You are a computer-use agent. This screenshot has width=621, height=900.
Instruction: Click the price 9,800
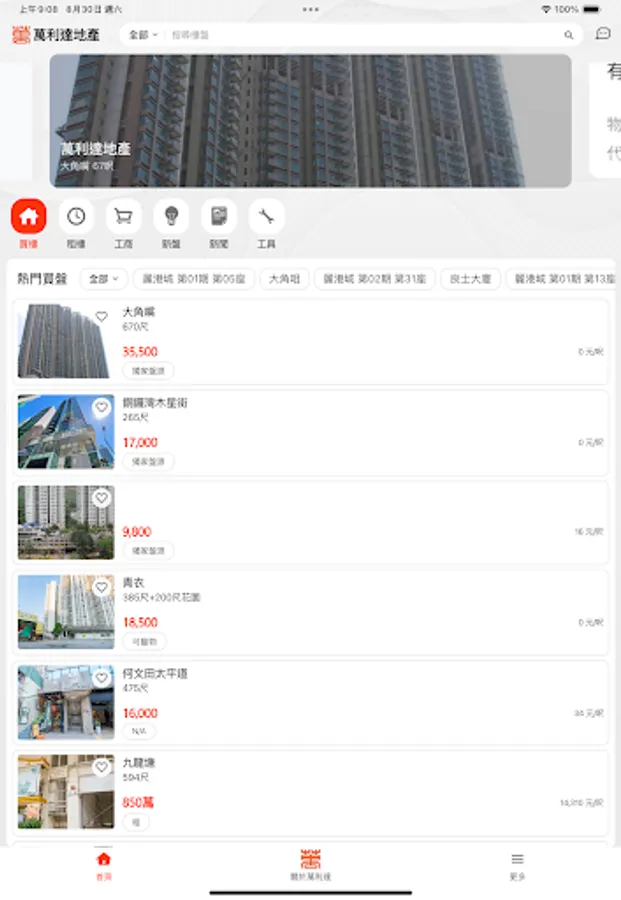click(x=137, y=532)
